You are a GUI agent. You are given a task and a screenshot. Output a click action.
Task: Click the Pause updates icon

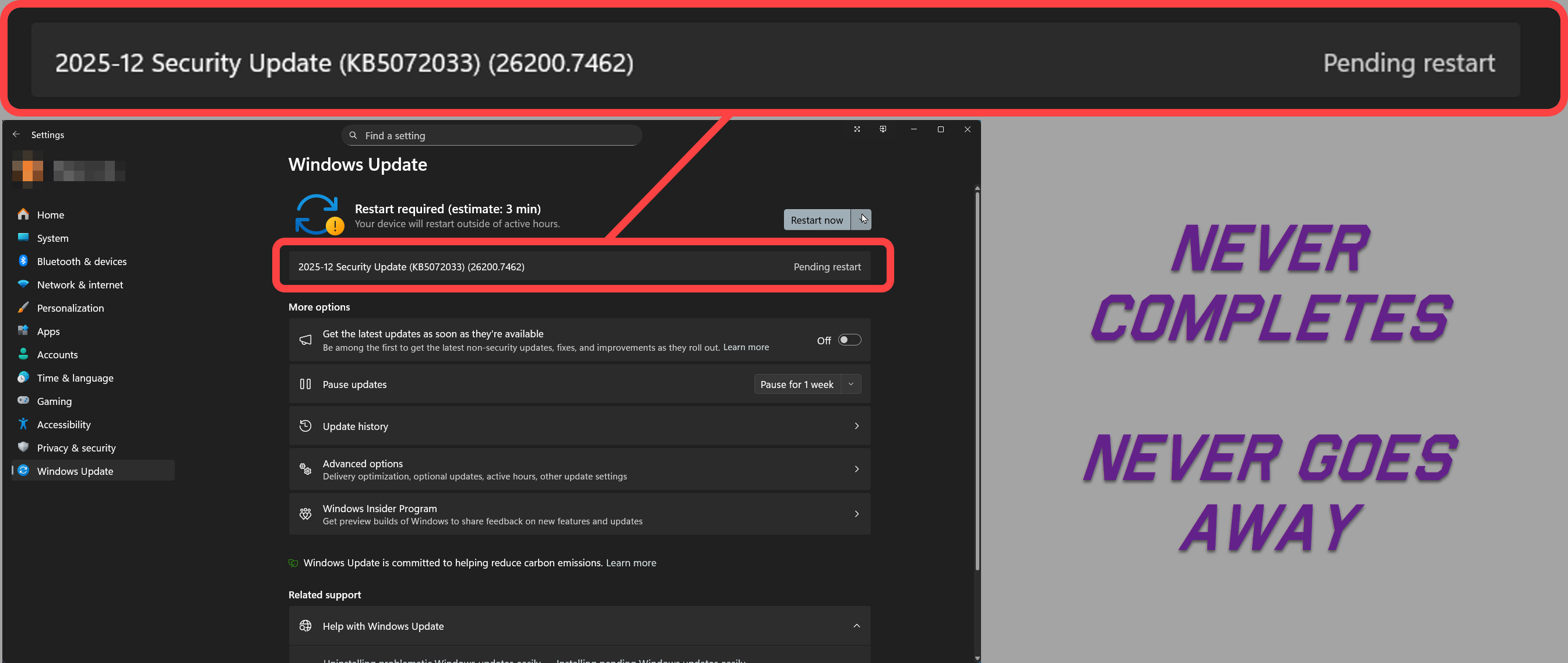point(305,384)
